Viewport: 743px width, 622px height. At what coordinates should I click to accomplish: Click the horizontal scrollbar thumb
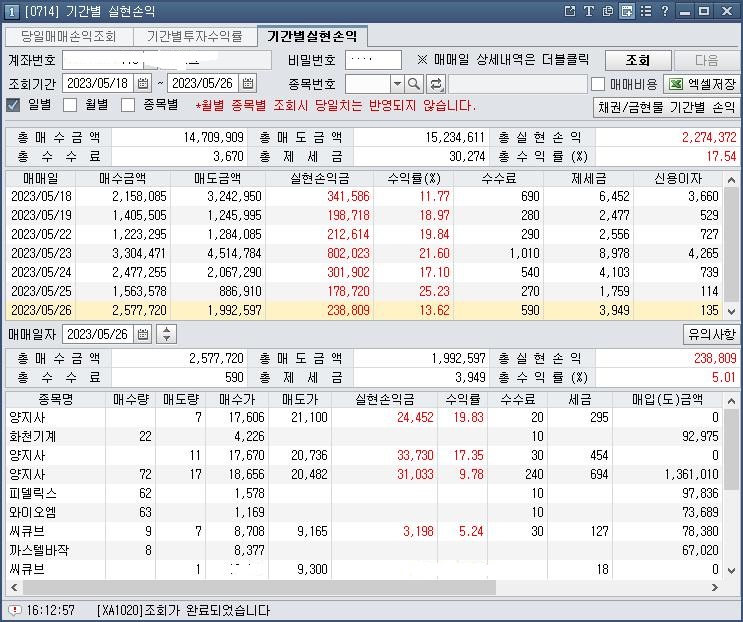coord(259,587)
